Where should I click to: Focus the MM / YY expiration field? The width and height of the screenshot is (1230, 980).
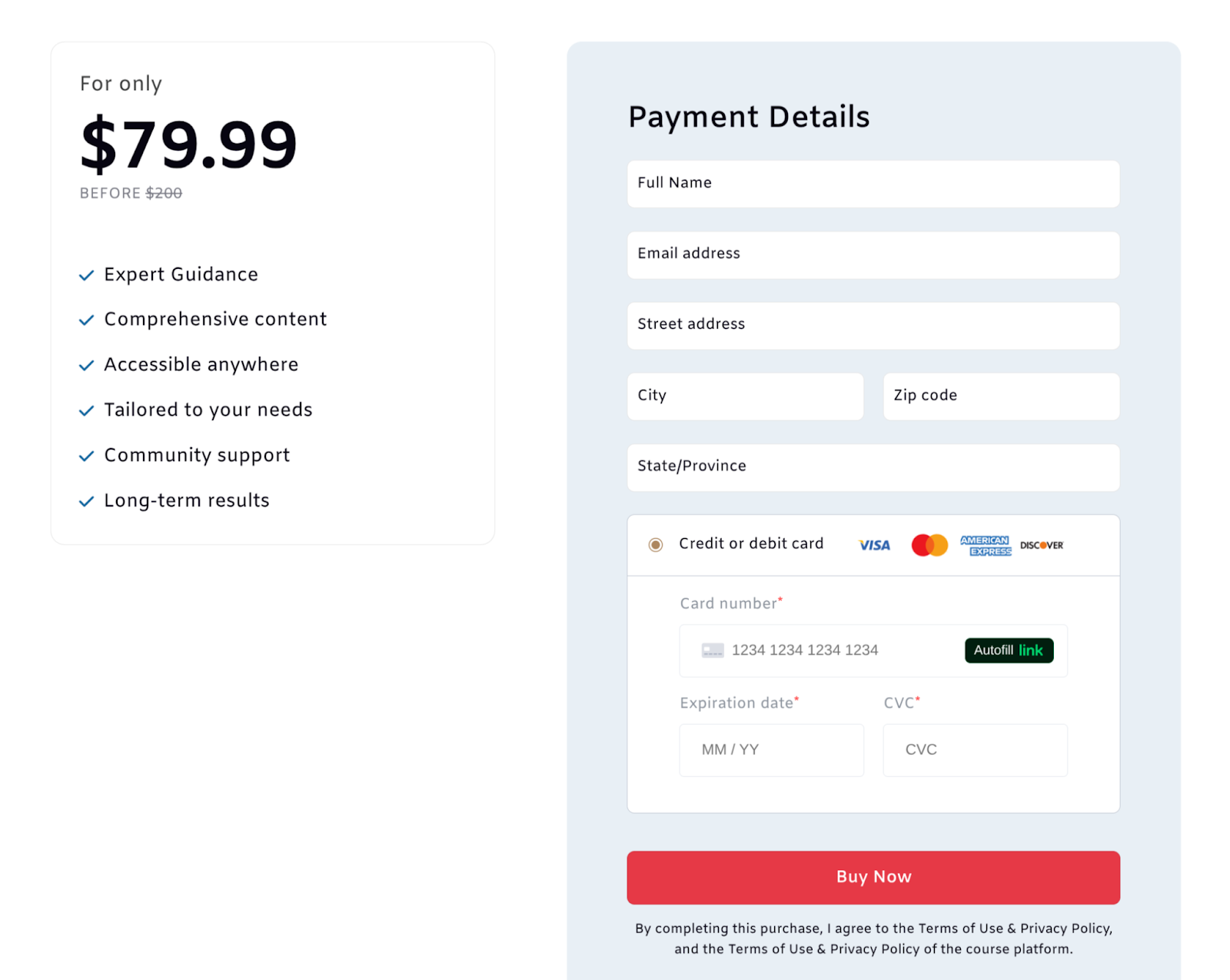[x=771, y=749]
